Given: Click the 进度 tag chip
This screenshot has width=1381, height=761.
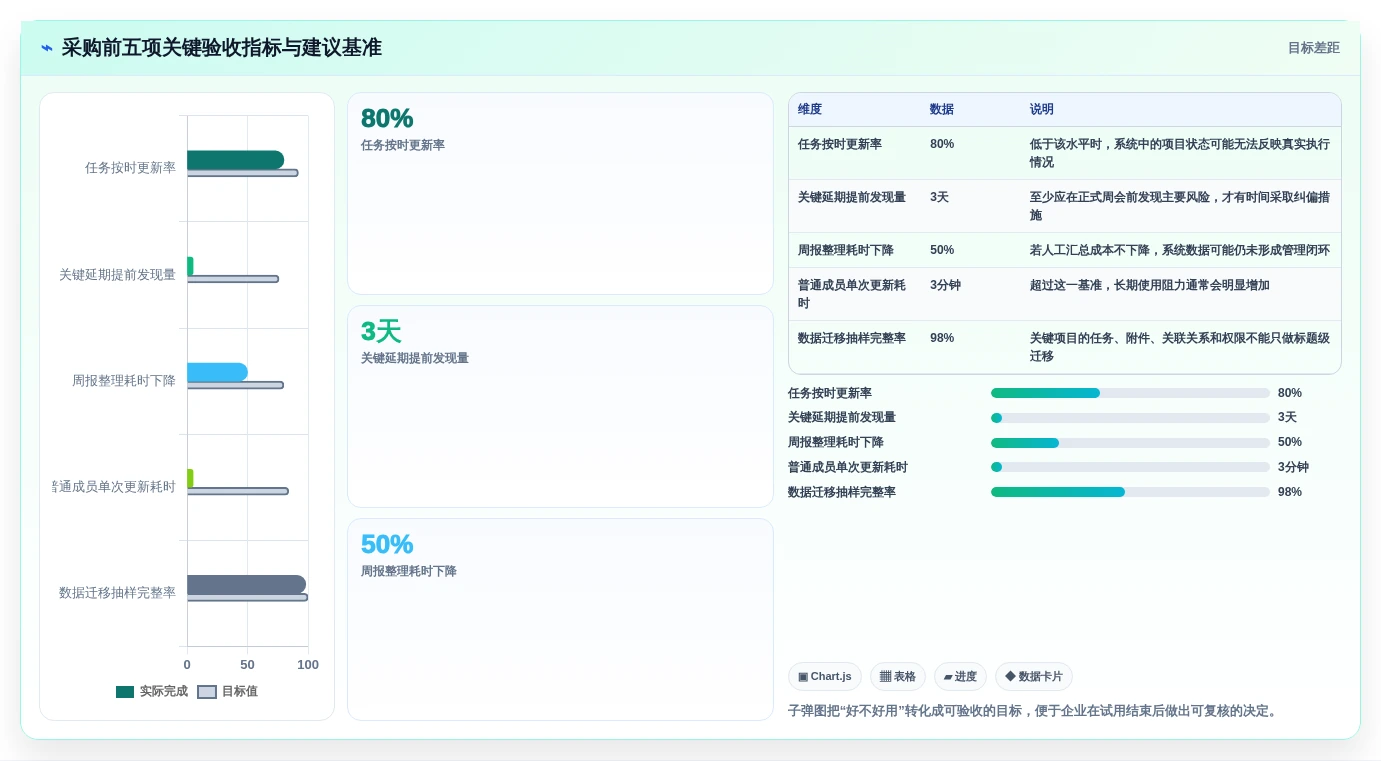Looking at the screenshot, I should coord(960,677).
